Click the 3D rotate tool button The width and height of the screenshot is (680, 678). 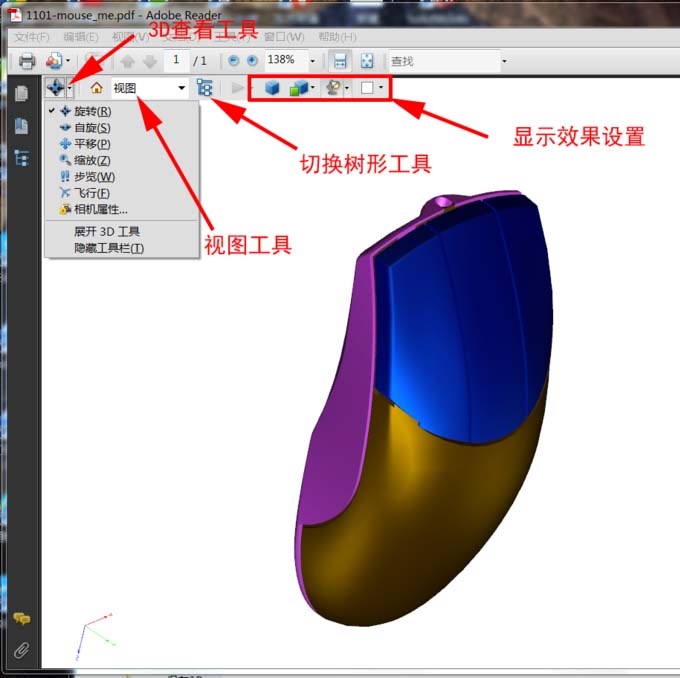tap(55, 88)
